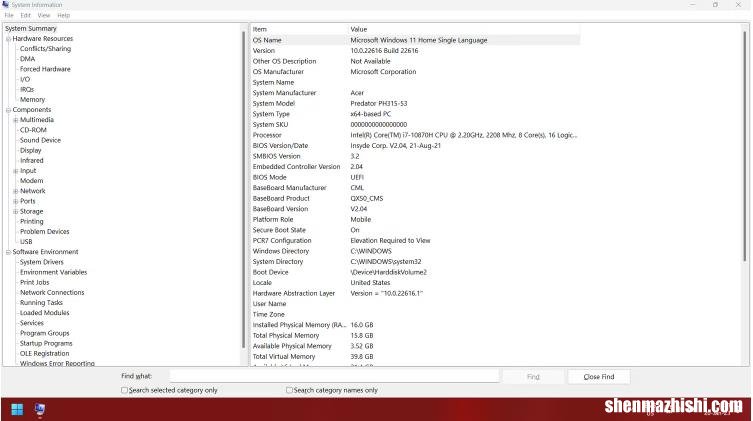Click the Close Find button
This screenshot has height=421, width=753.
tap(599, 377)
